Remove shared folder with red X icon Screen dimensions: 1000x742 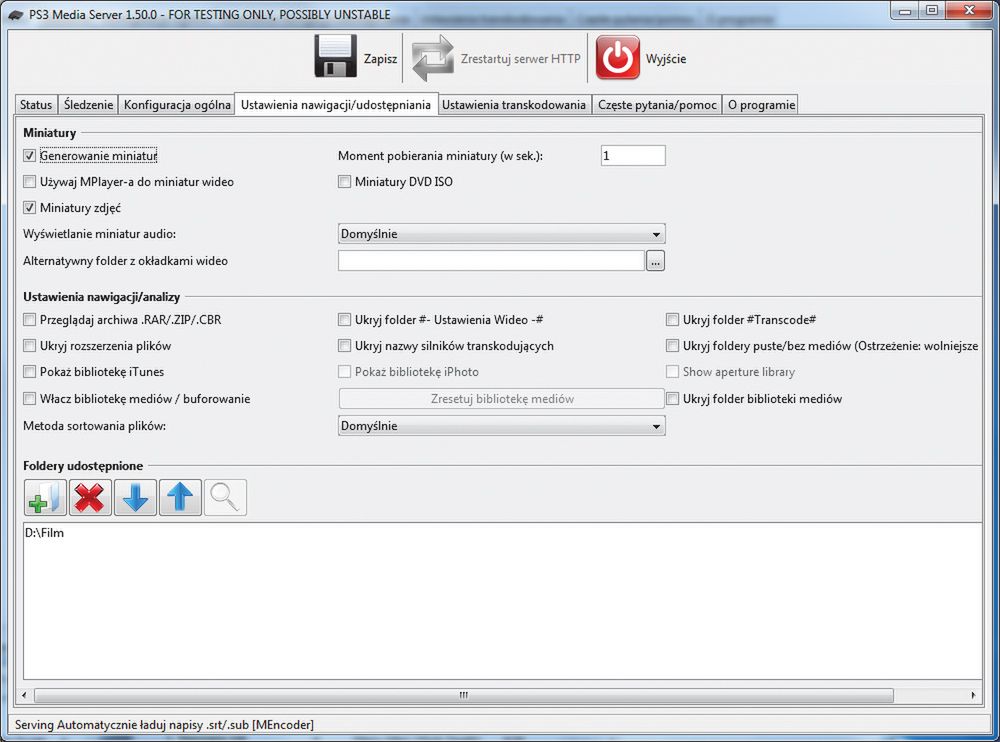(90, 498)
